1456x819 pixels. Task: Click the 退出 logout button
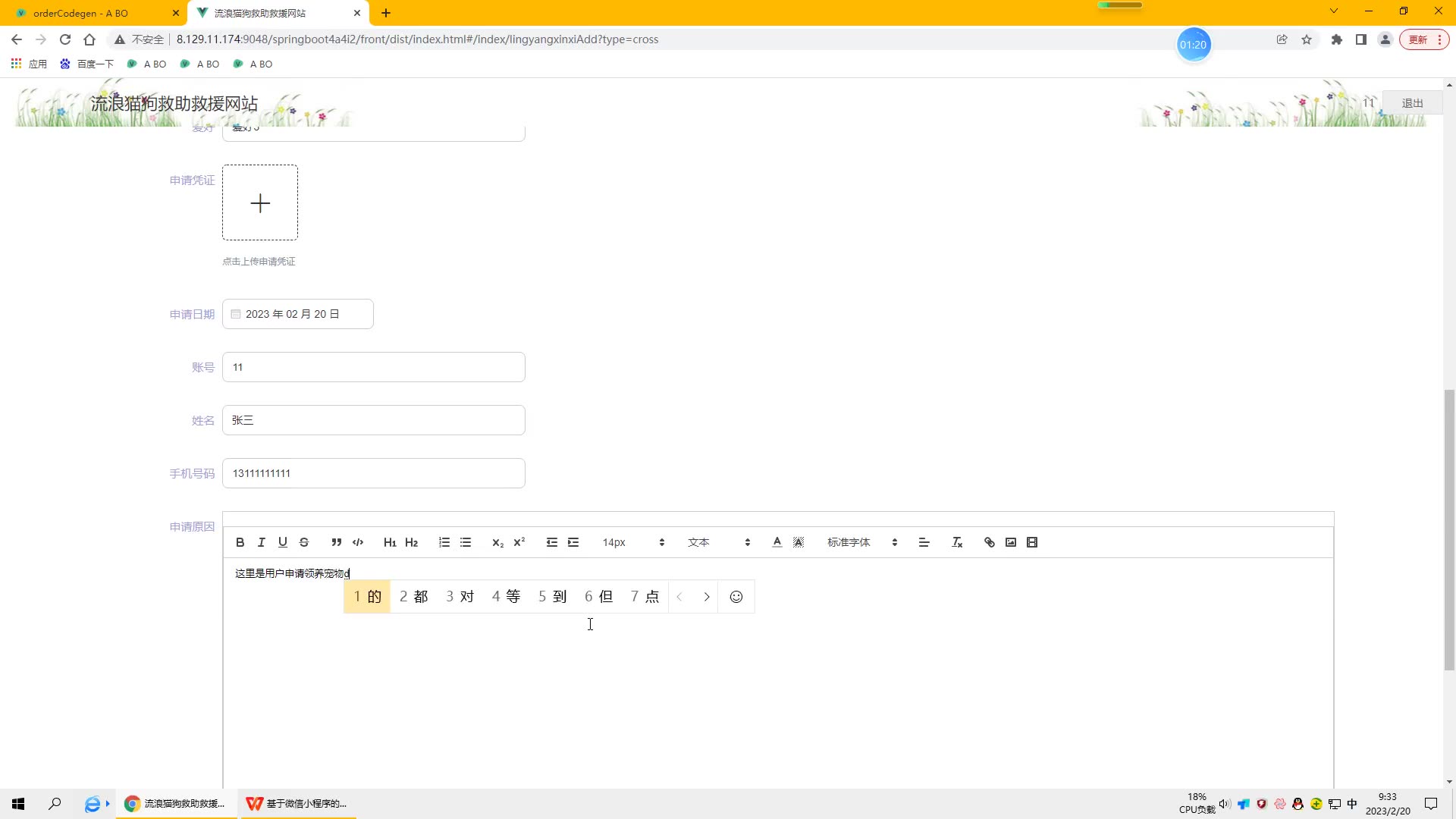point(1412,103)
